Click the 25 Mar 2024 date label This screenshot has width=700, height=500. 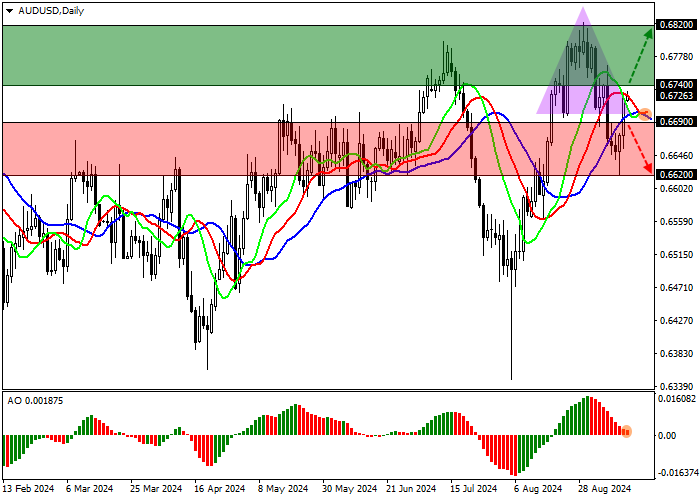[x=156, y=489]
